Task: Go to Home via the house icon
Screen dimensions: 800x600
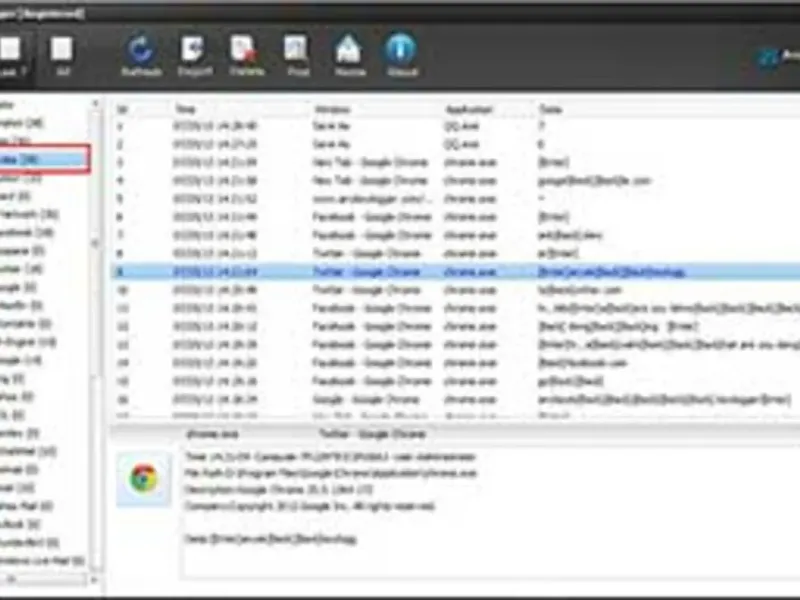Action: click(x=349, y=55)
